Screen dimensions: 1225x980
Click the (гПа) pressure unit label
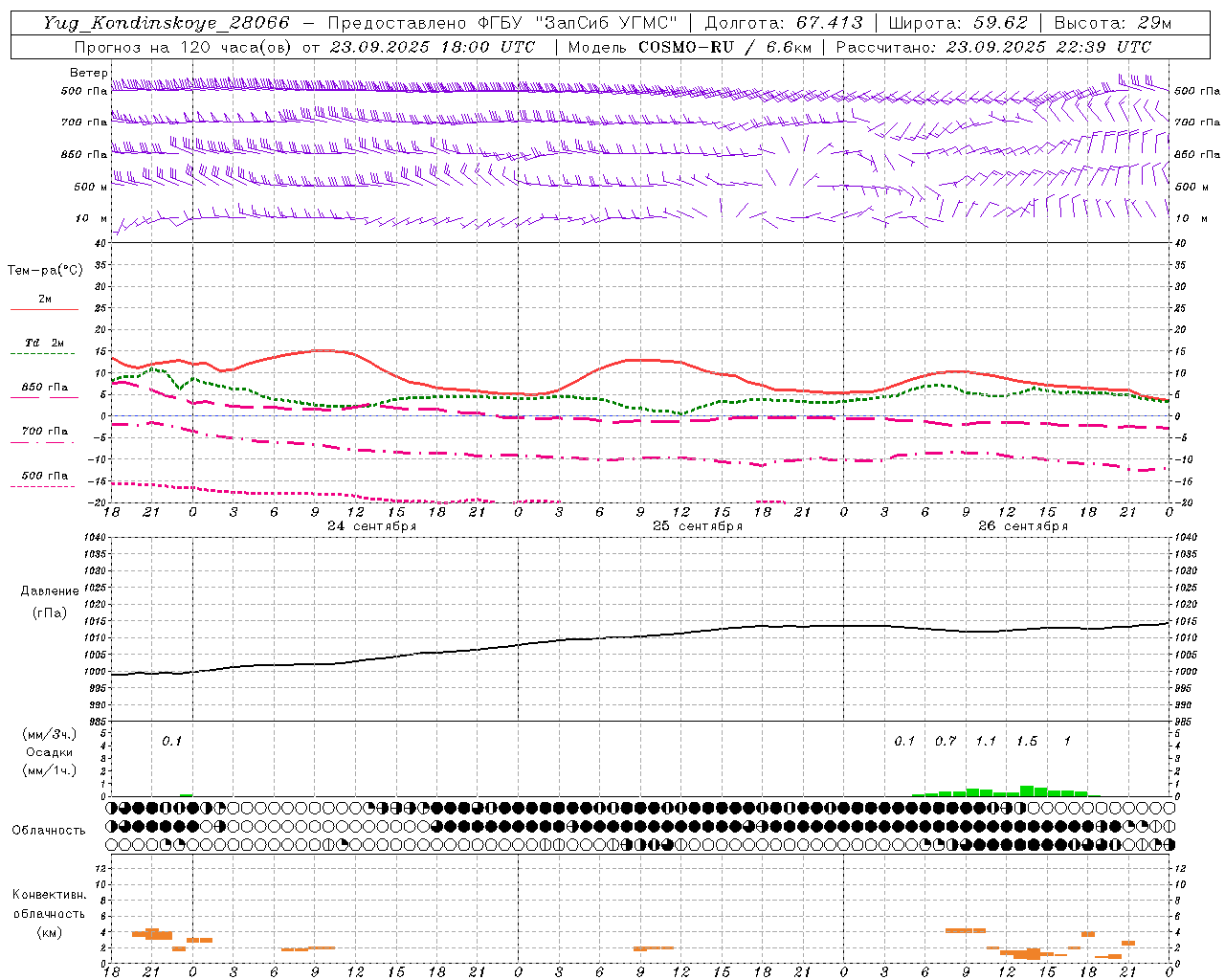coord(49,612)
